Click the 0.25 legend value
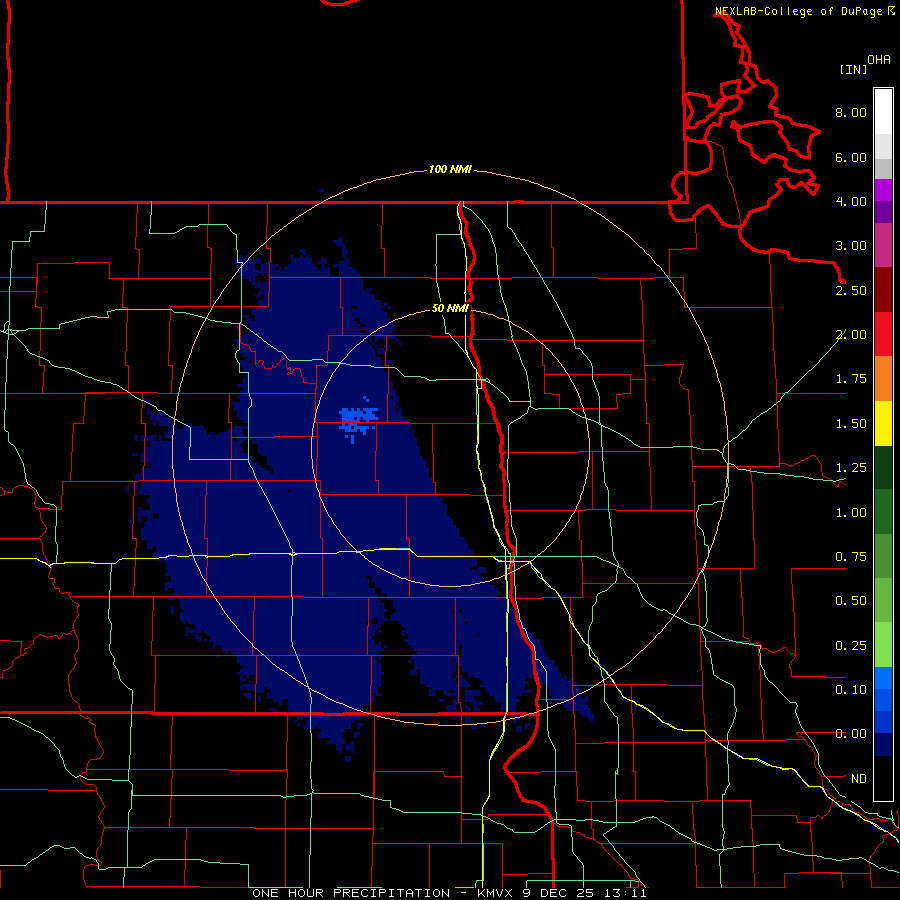The width and height of the screenshot is (900, 900). point(851,646)
